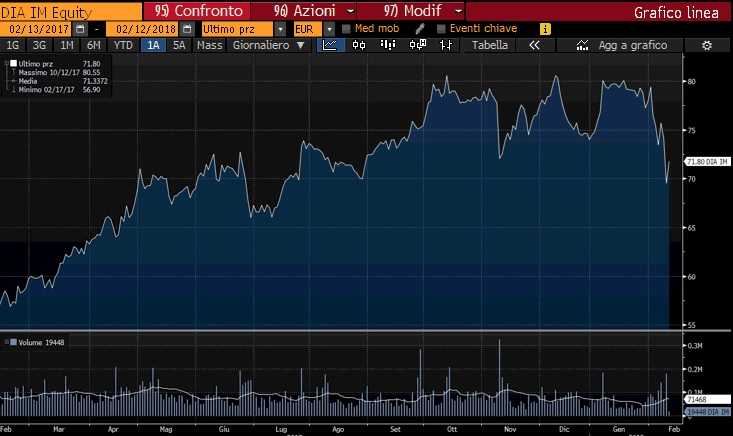The height and width of the screenshot is (436, 733).
Task: Select the bar chart style icon
Action: point(388,45)
